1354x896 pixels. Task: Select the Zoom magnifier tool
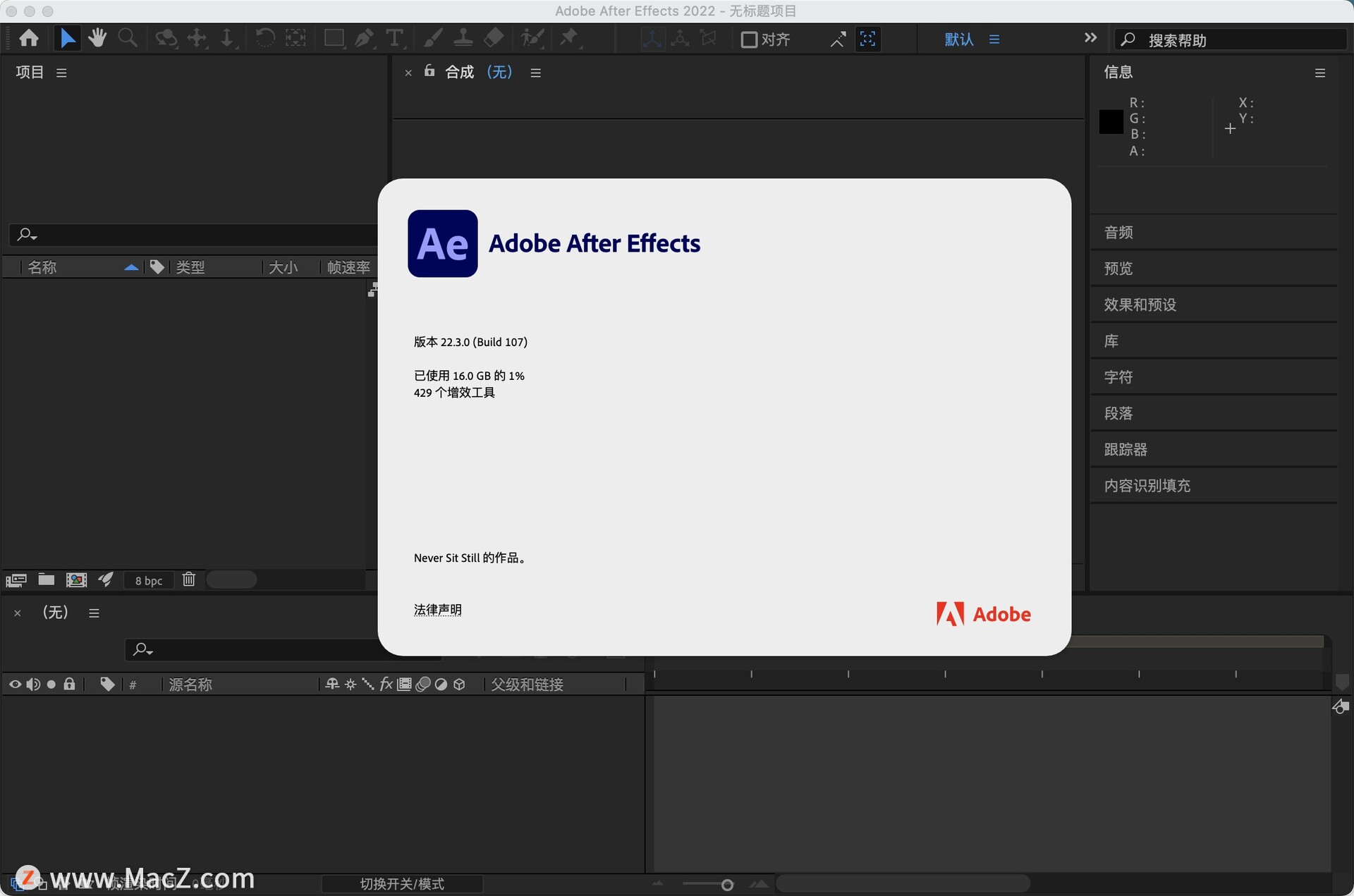[128, 38]
